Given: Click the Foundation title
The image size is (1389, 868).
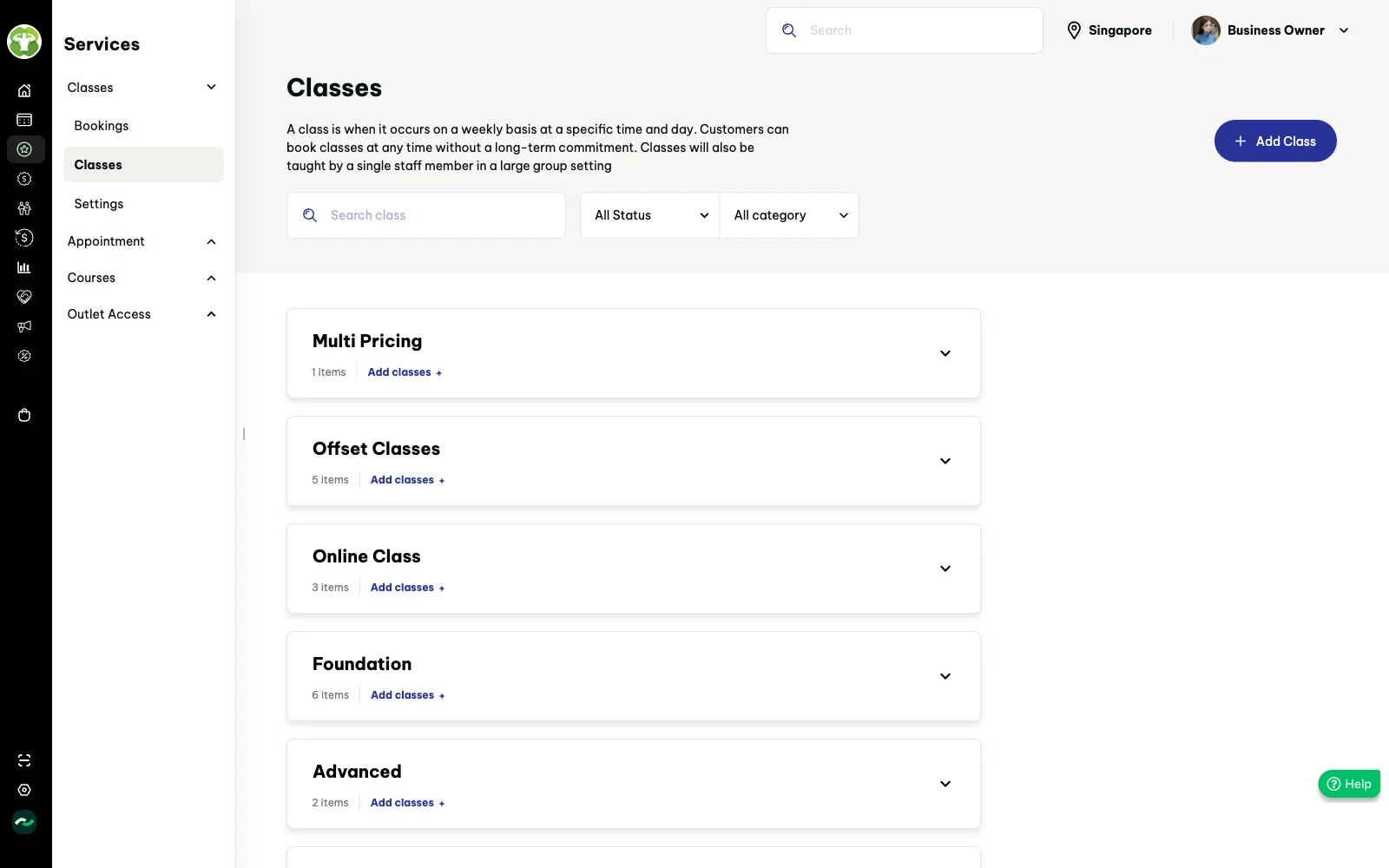Looking at the screenshot, I should coord(362,664).
